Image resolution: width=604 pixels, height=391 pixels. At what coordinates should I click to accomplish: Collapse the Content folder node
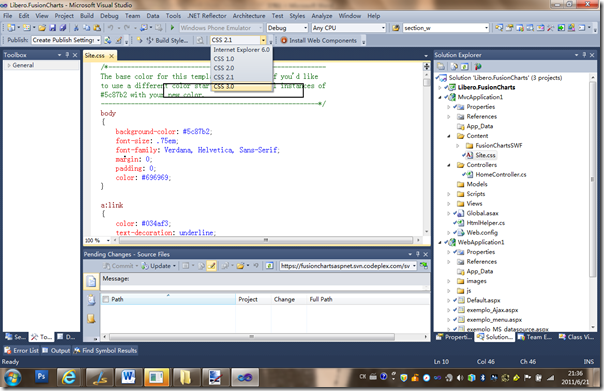[449, 136]
